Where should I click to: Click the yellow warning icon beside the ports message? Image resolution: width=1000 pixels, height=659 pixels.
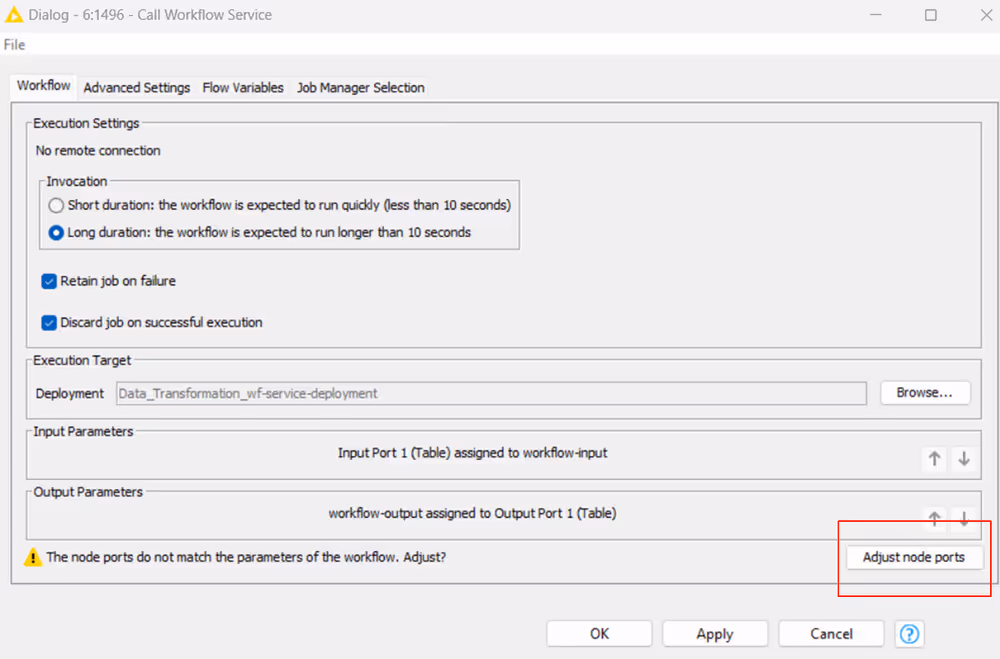pos(33,557)
